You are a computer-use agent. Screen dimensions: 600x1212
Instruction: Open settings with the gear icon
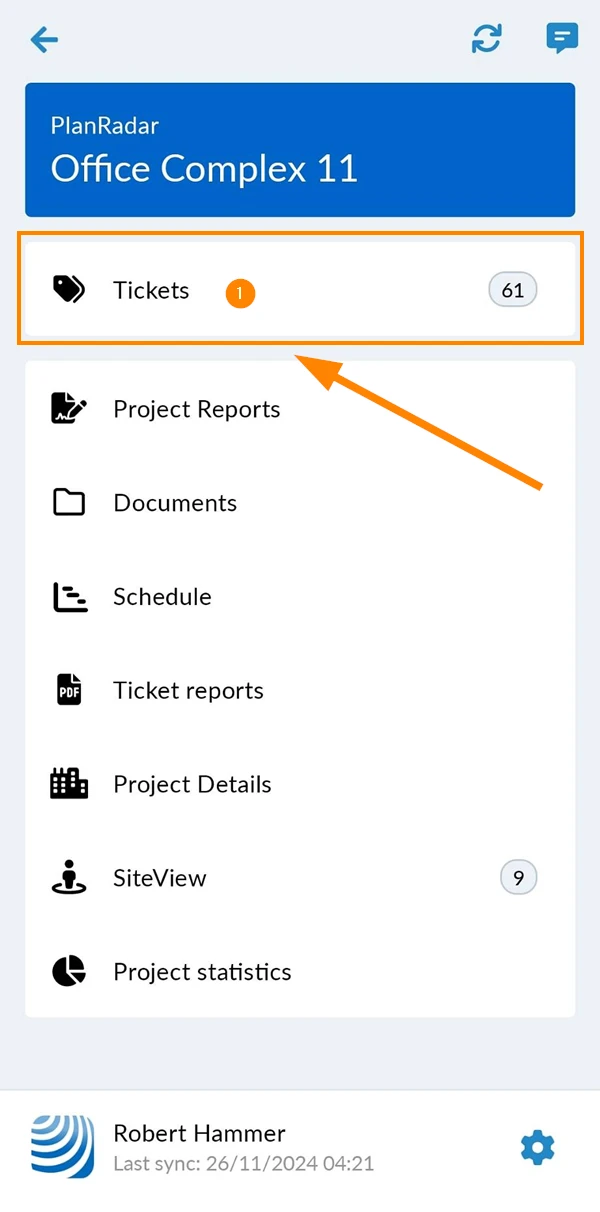(x=538, y=1147)
